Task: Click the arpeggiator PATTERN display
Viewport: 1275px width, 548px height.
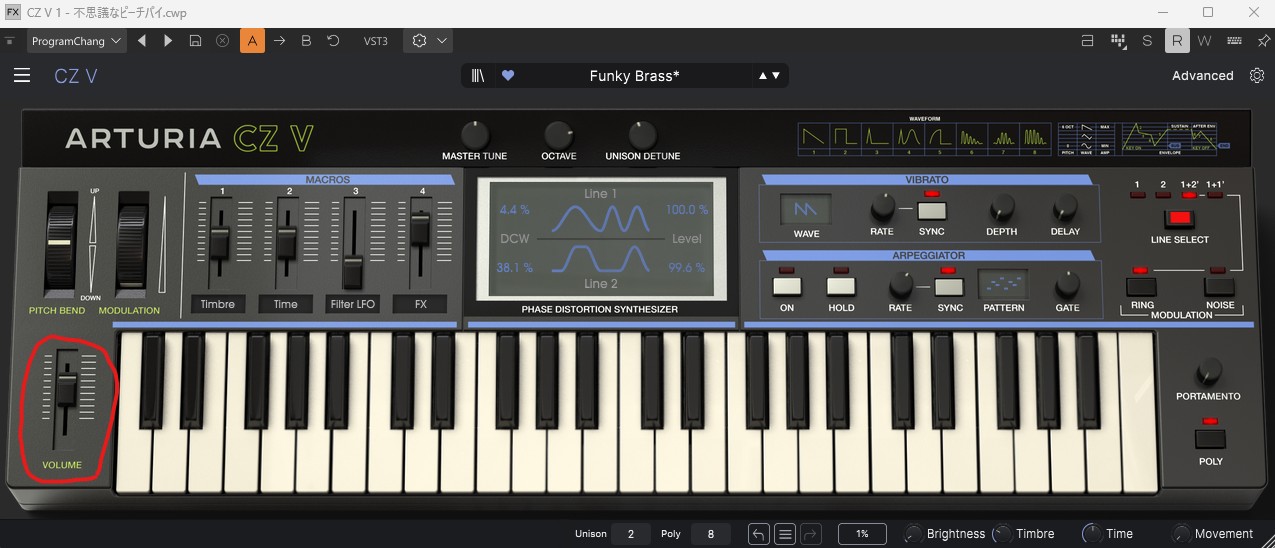Action: (1003, 285)
